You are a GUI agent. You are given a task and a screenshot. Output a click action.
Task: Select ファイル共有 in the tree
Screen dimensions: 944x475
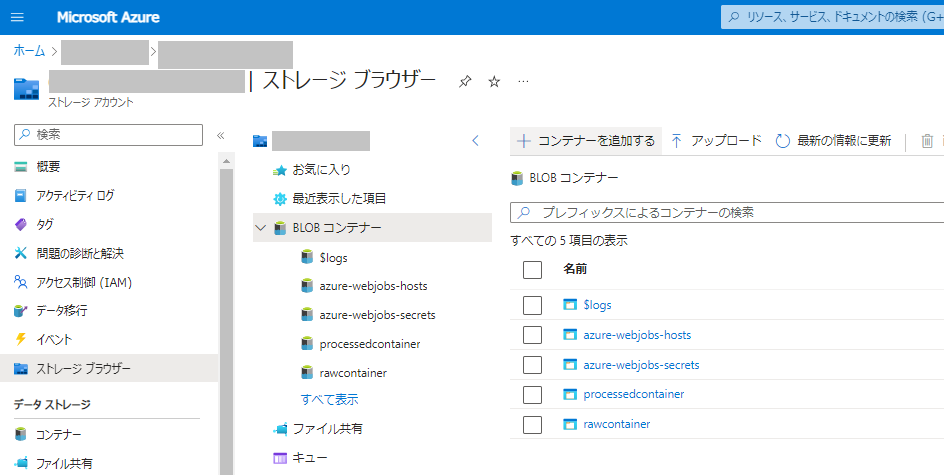click(x=328, y=429)
